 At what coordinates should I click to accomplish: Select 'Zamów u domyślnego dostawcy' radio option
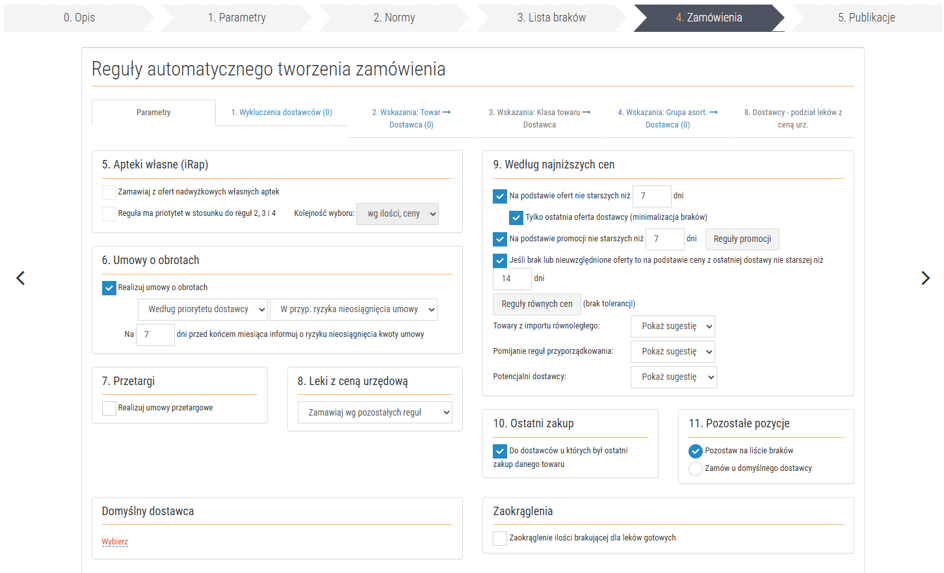696,468
